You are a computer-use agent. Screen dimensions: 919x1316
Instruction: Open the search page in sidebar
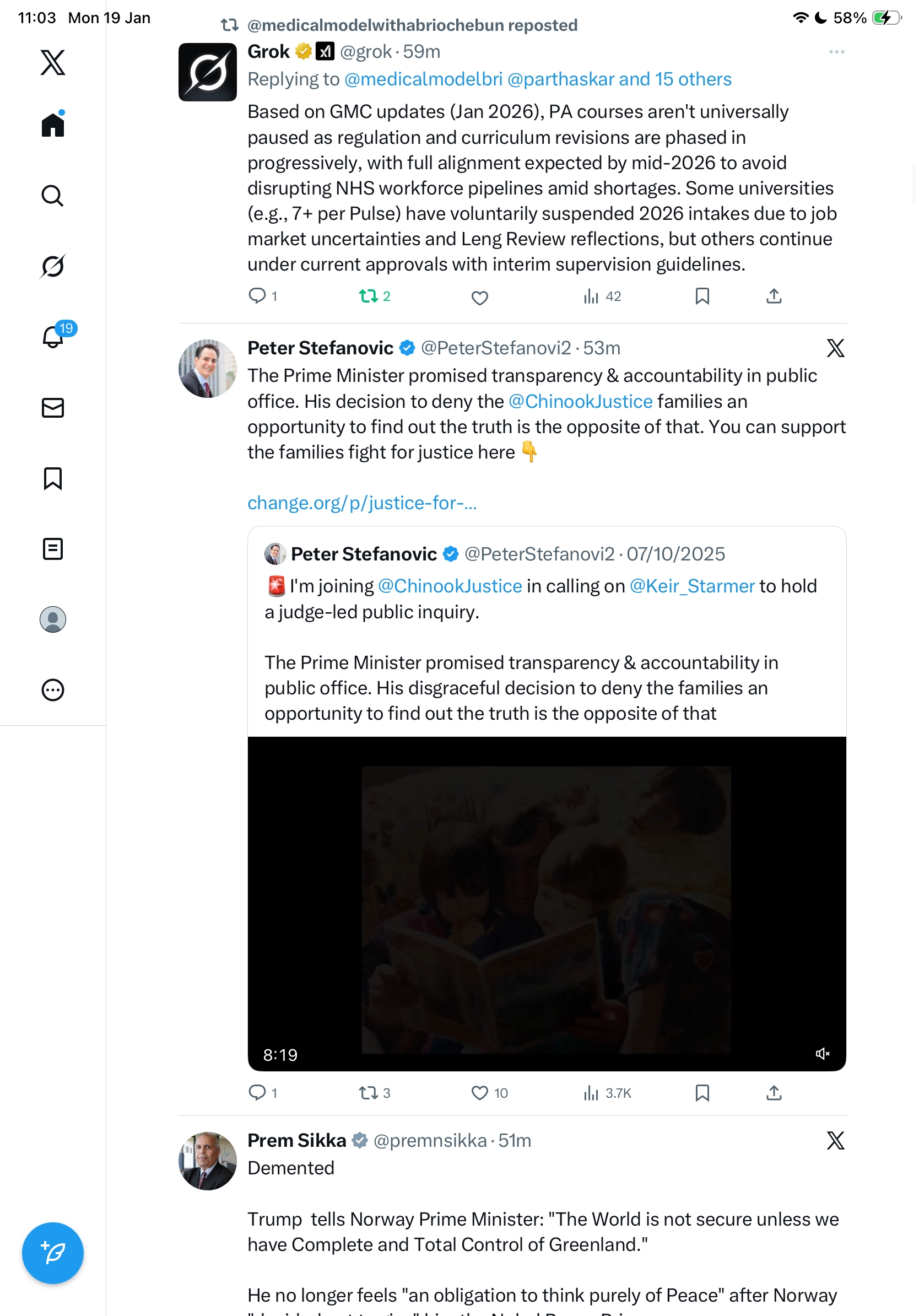click(x=53, y=196)
